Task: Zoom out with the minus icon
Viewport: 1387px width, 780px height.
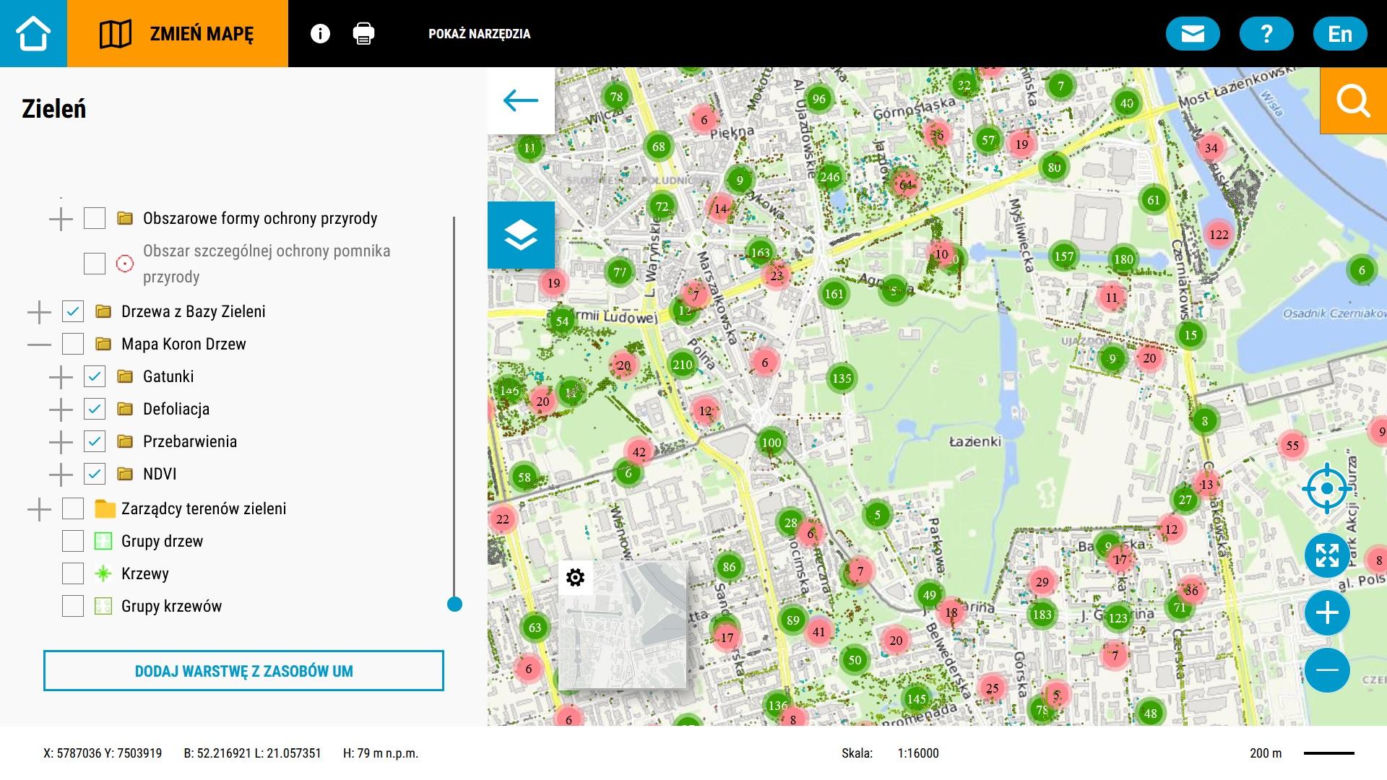Action: click(x=1327, y=669)
